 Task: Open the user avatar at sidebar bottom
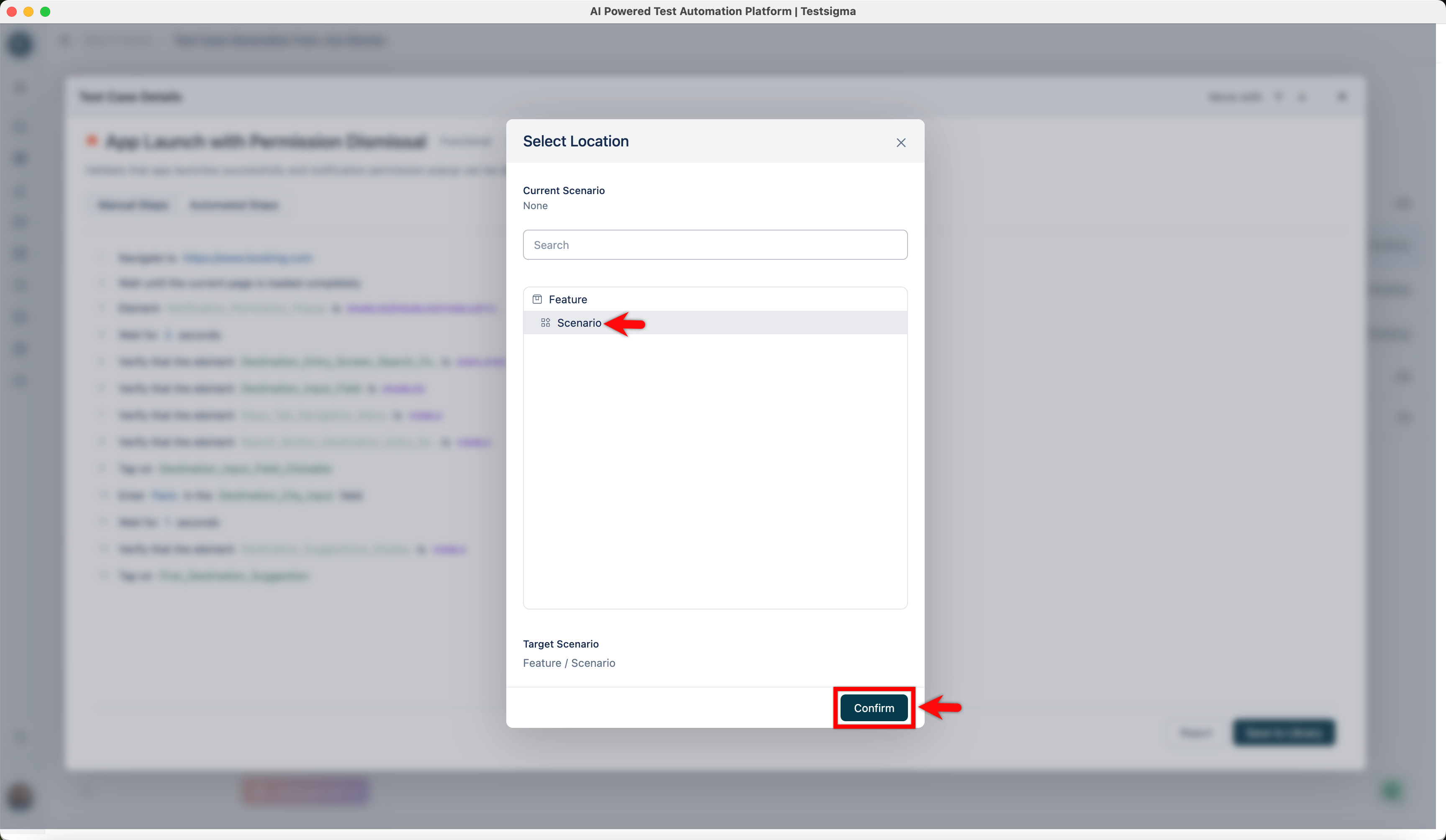coord(20,797)
